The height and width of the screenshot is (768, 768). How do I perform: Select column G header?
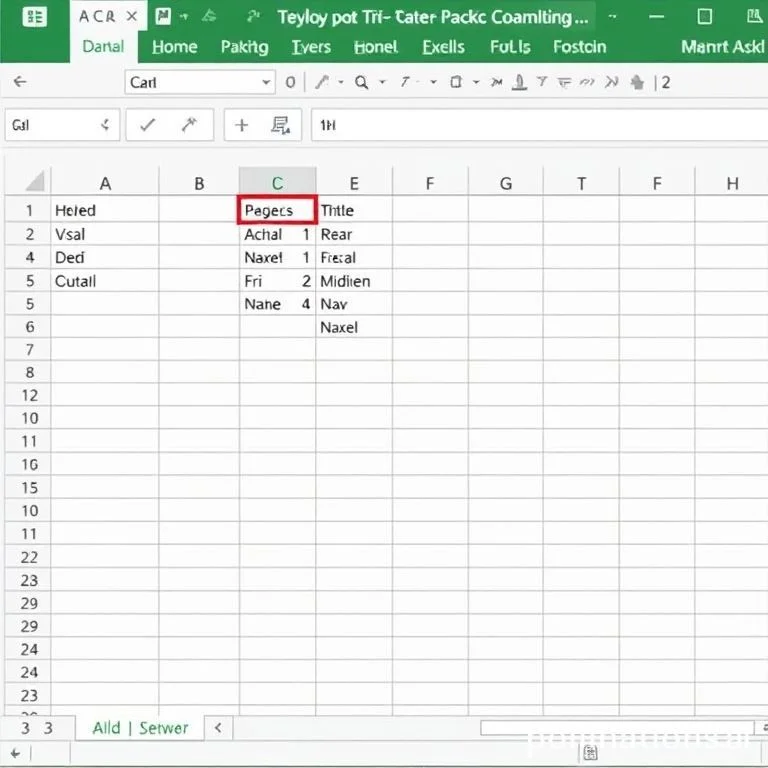click(x=505, y=183)
